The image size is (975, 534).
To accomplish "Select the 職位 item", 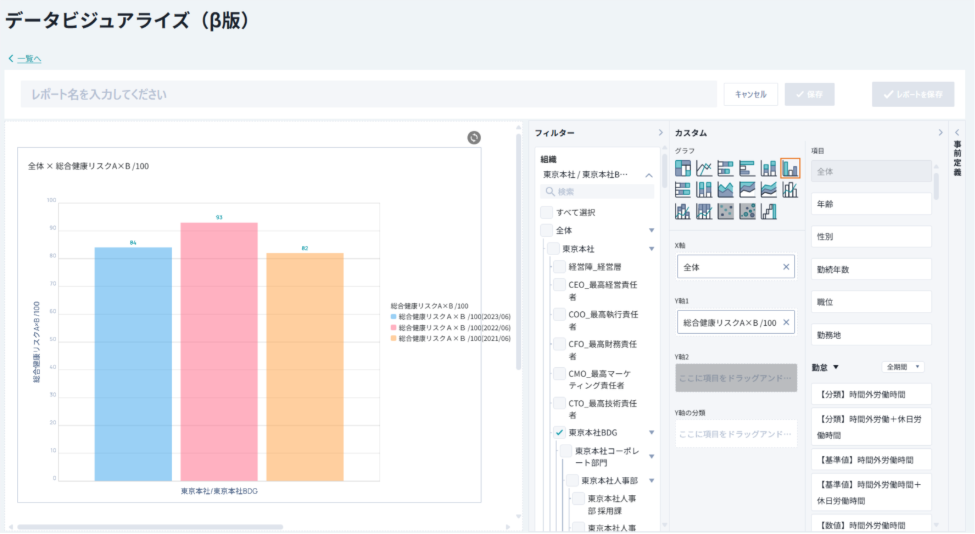I will tap(871, 302).
